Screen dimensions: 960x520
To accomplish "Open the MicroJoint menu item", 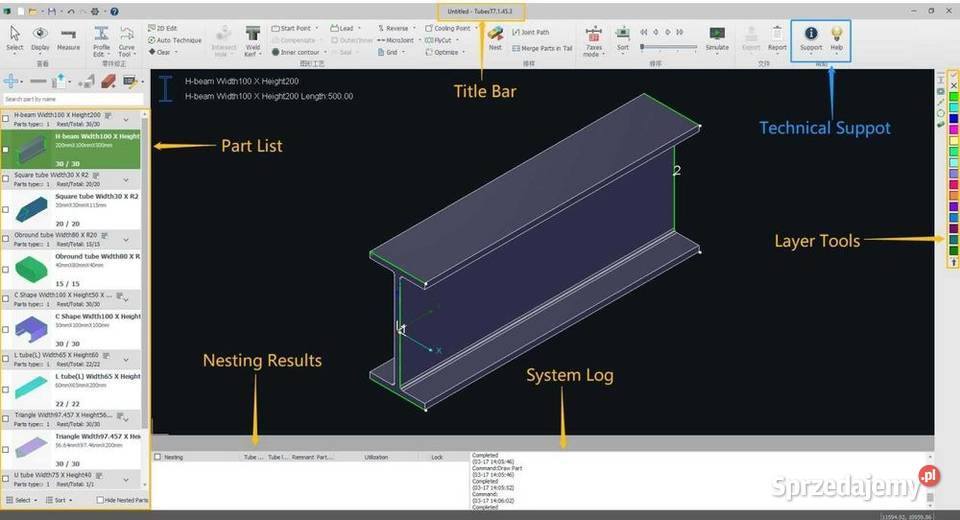I will [399, 40].
